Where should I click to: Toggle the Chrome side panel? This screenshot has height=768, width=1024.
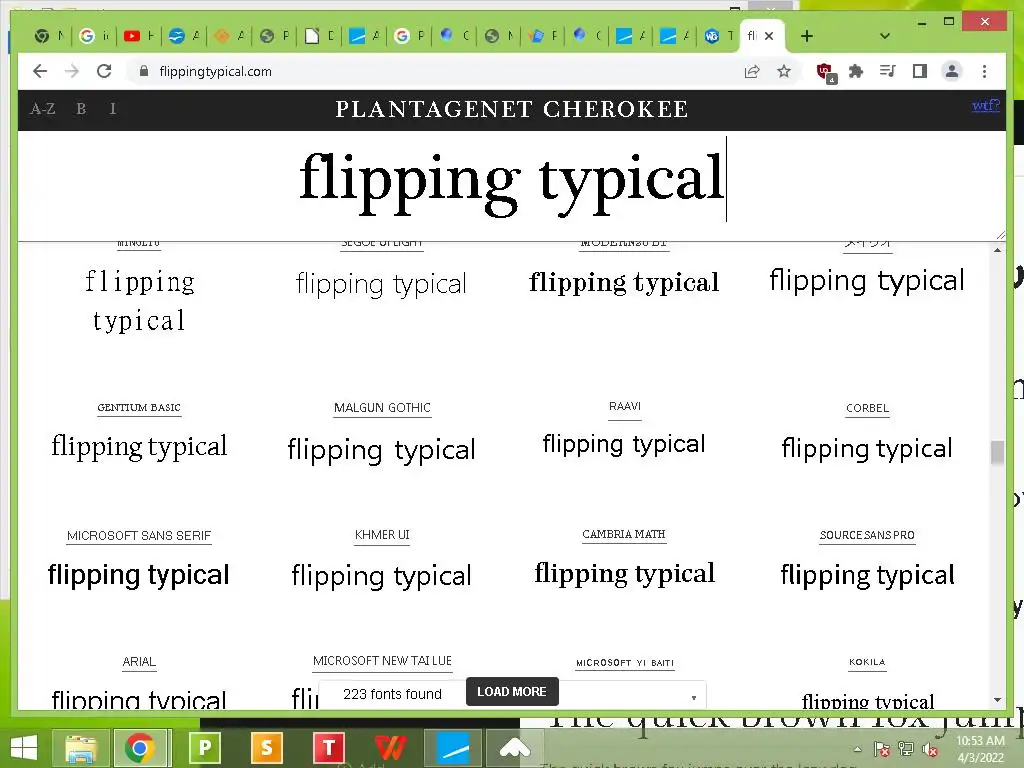(x=920, y=71)
